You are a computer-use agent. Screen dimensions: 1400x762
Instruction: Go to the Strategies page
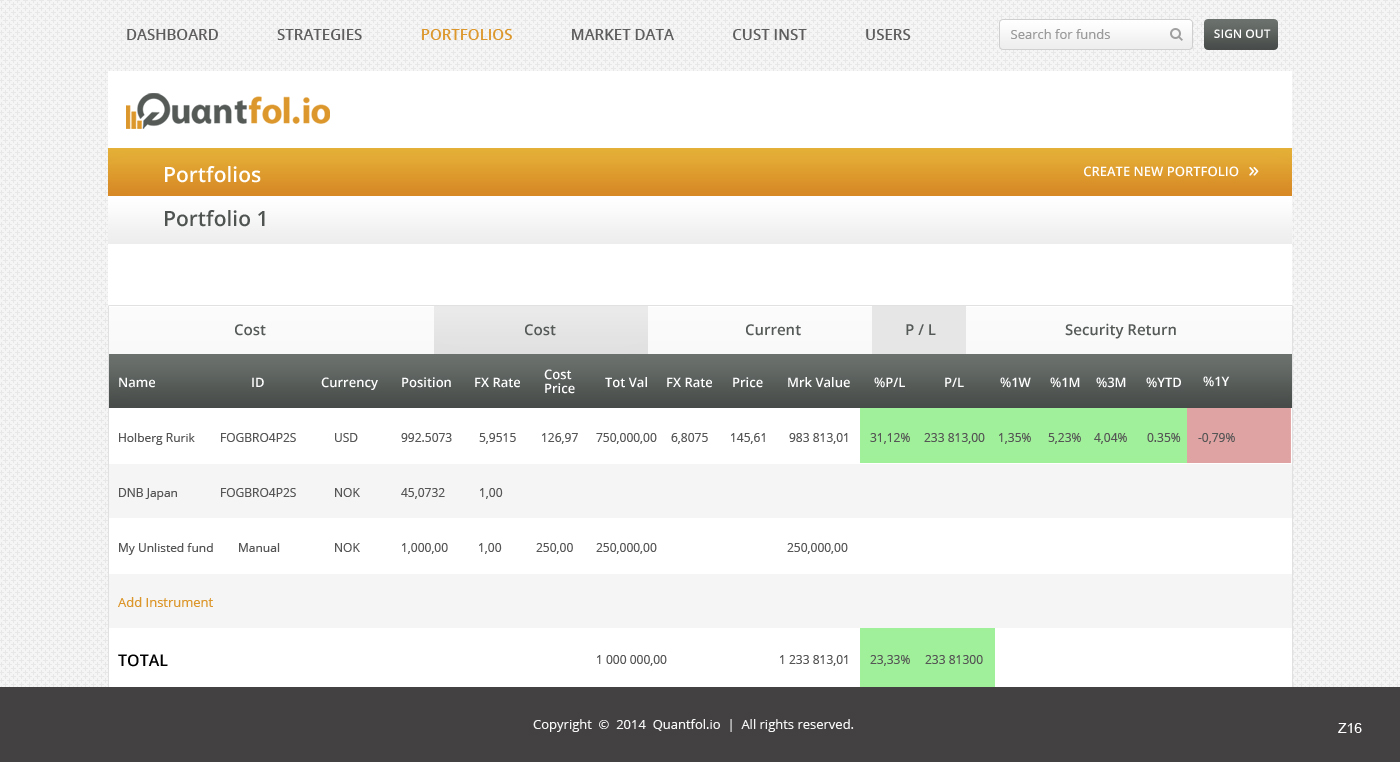319,35
